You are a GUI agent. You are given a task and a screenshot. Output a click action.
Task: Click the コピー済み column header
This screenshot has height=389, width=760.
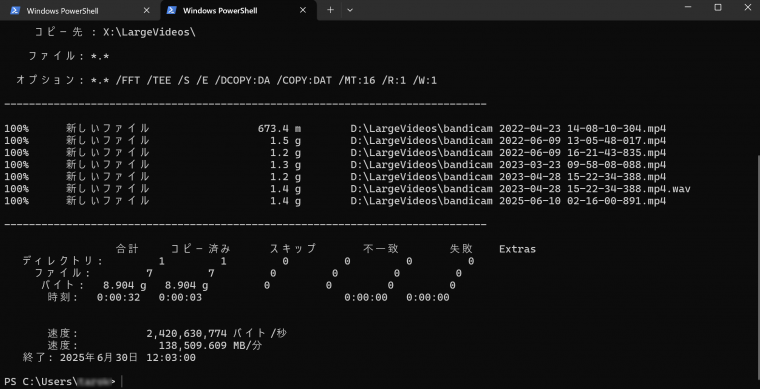click(201, 249)
